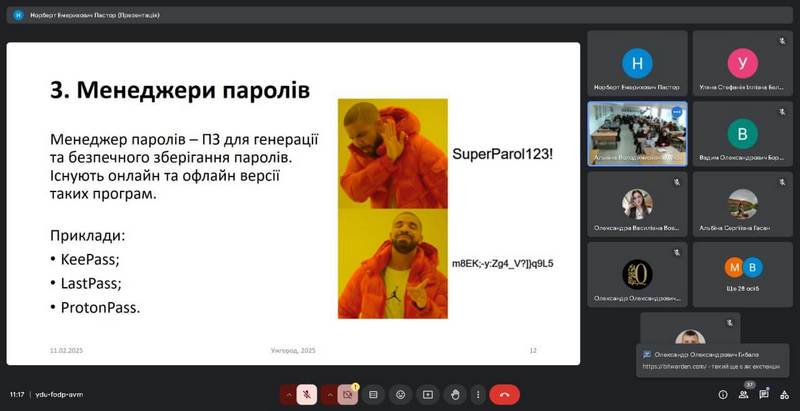This screenshot has height=411, width=800.
Task: Click the clock showing 11:17
Action: pos(17,395)
